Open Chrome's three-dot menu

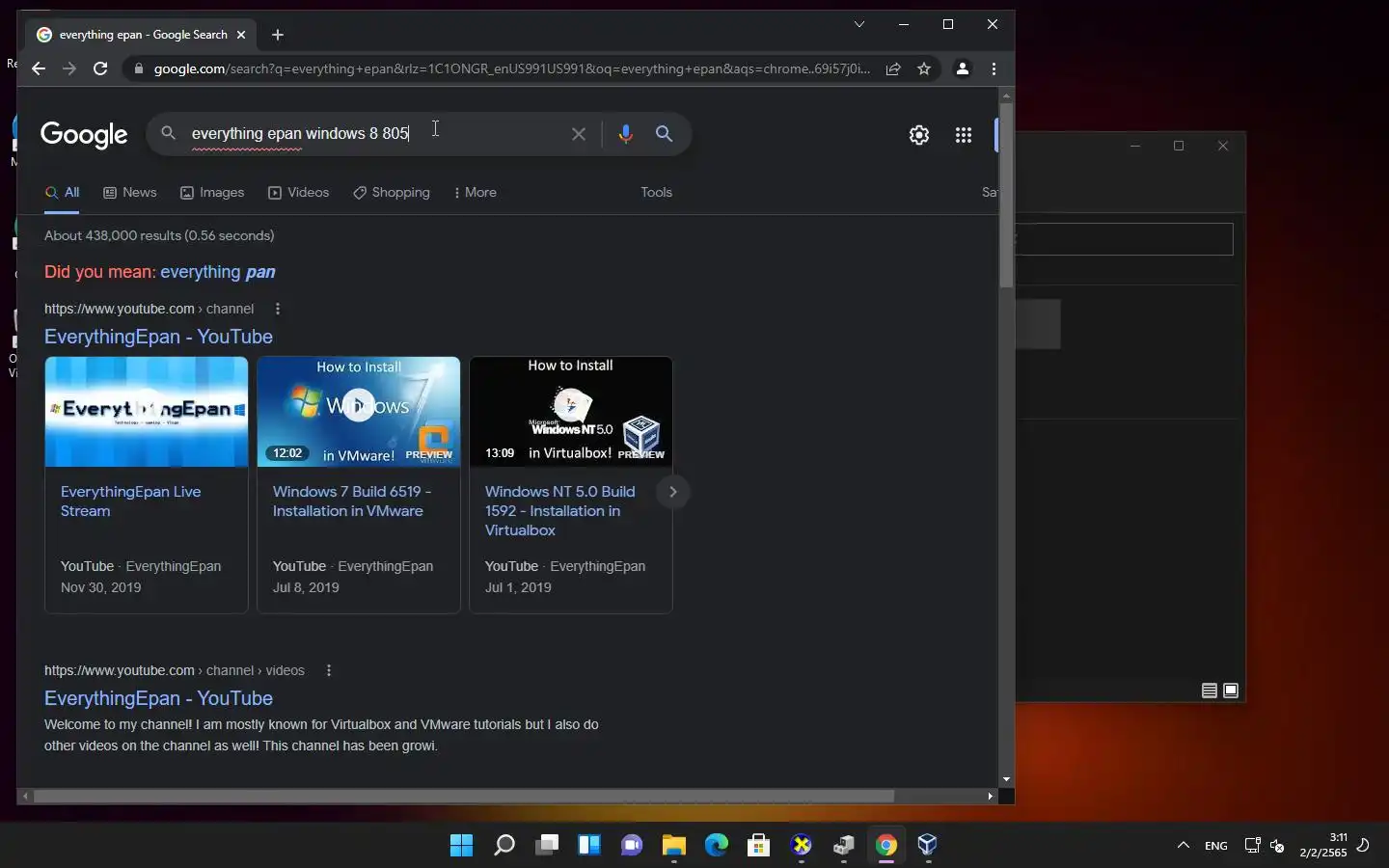(x=994, y=68)
